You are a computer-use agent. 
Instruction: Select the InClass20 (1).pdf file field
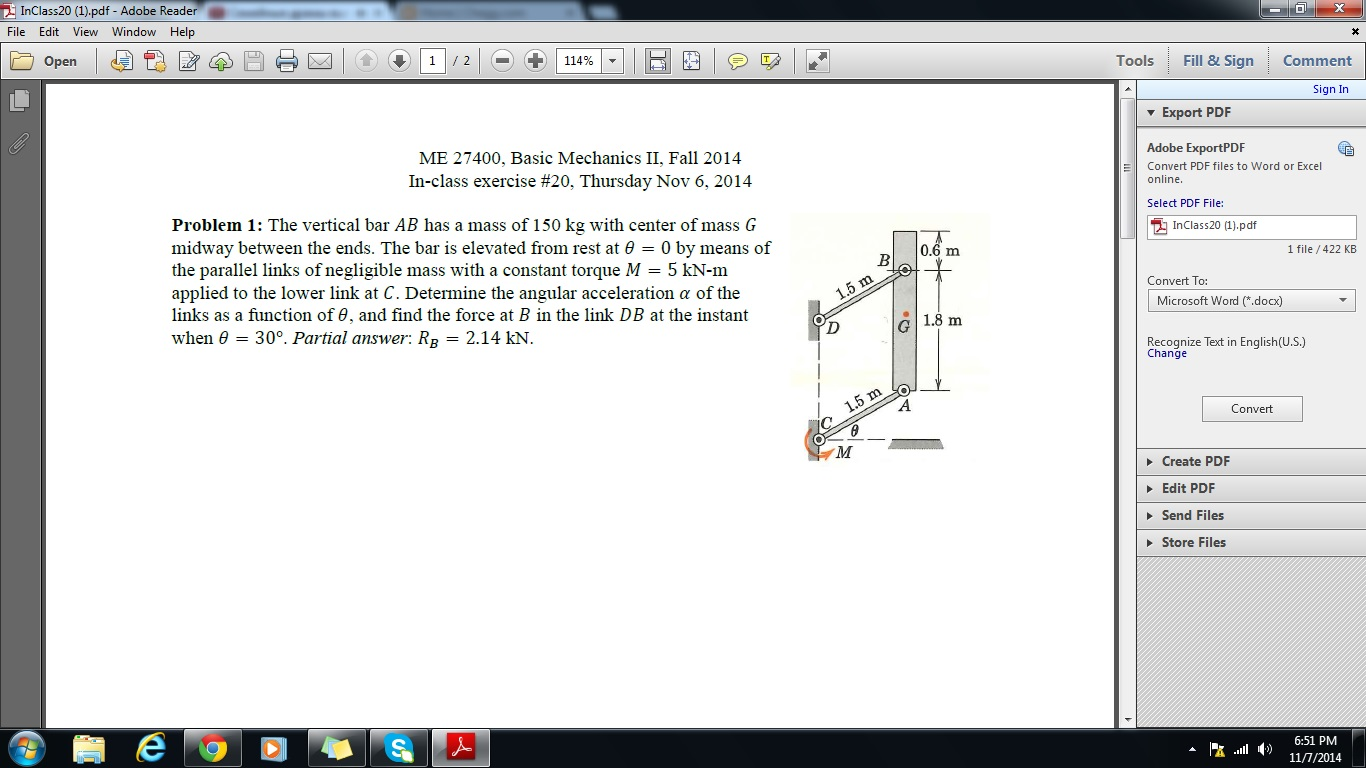coord(1251,226)
